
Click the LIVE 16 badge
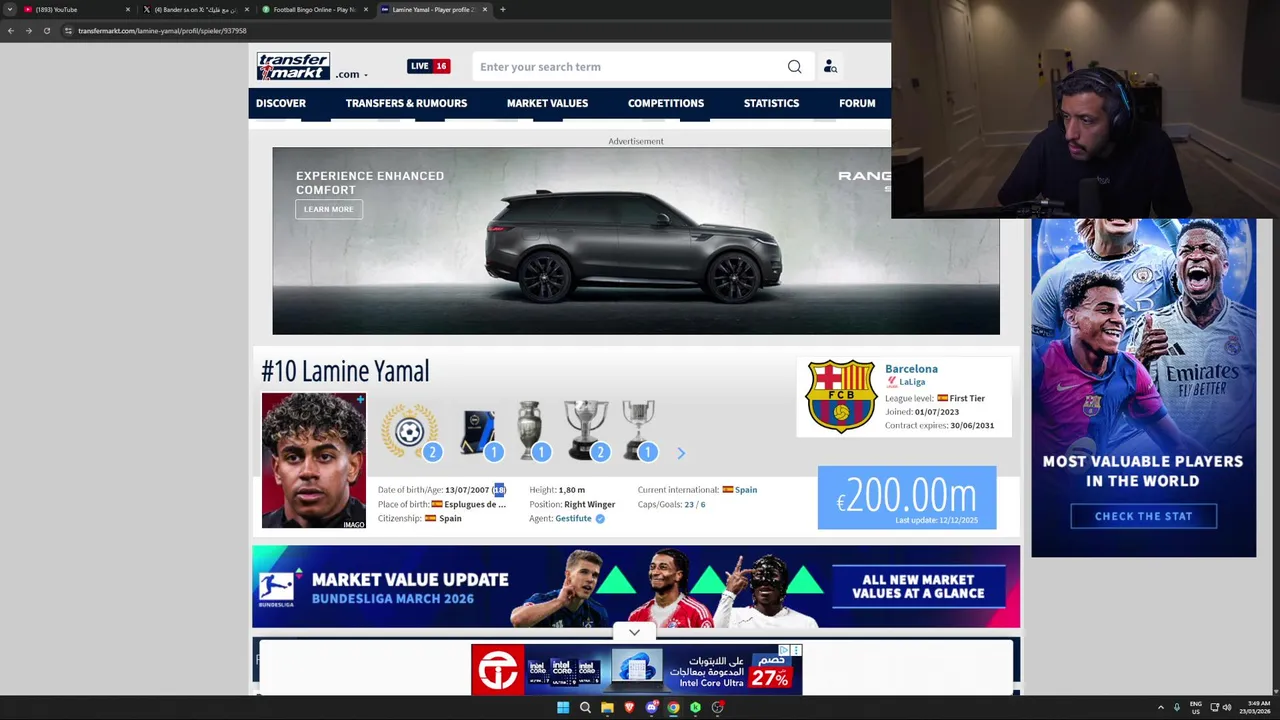[x=429, y=66]
